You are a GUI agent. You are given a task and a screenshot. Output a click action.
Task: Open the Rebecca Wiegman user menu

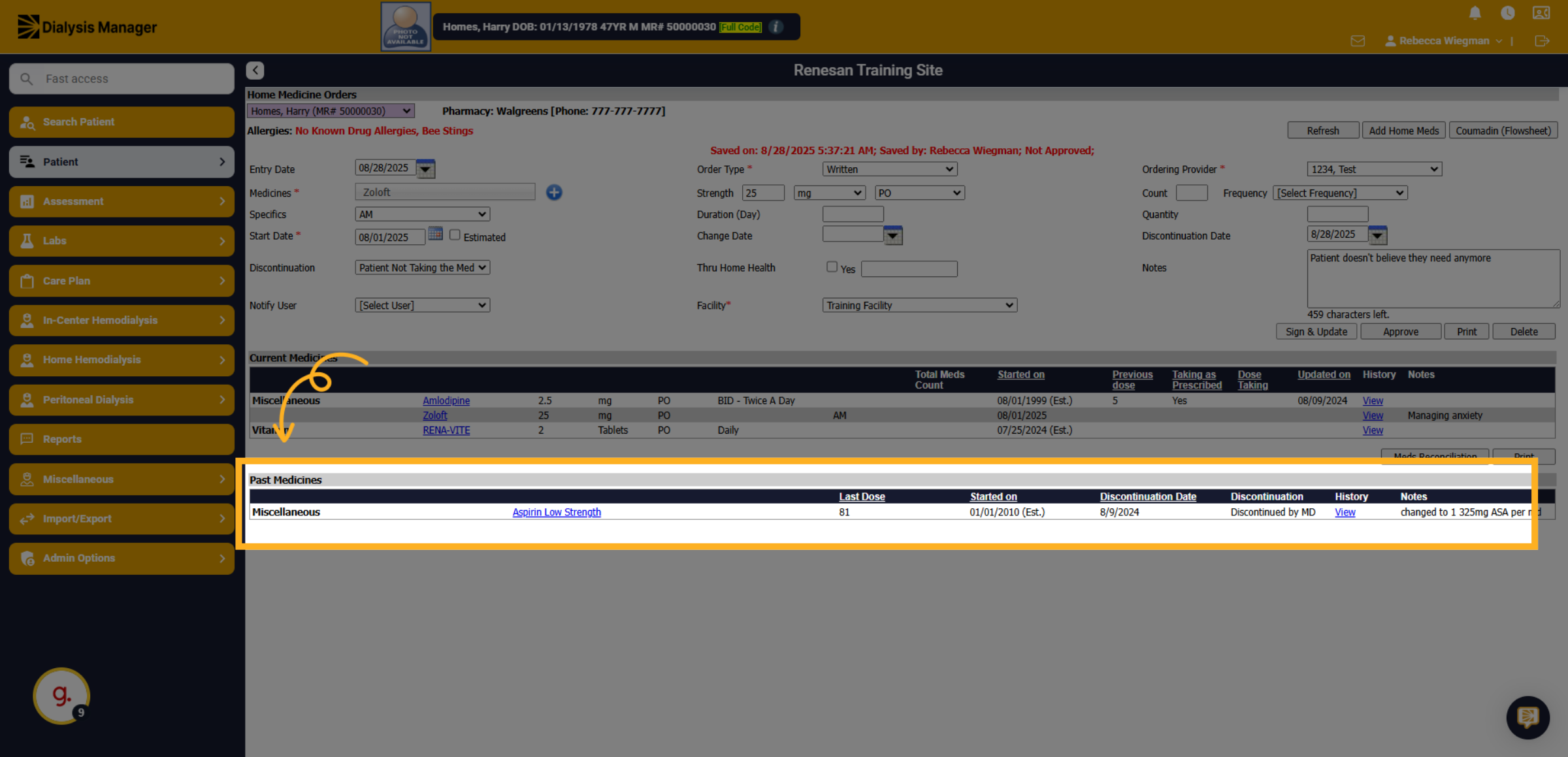pyautogui.click(x=1444, y=41)
